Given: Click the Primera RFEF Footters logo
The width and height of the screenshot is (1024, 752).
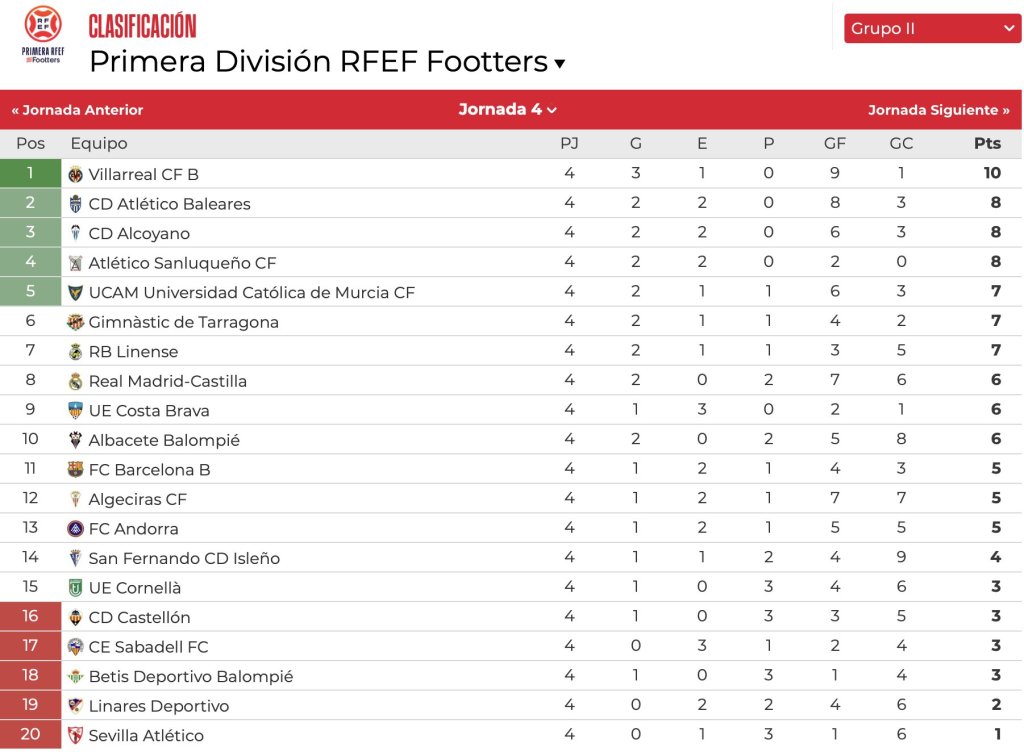Looking at the screenshot, I should pos(43,36).
